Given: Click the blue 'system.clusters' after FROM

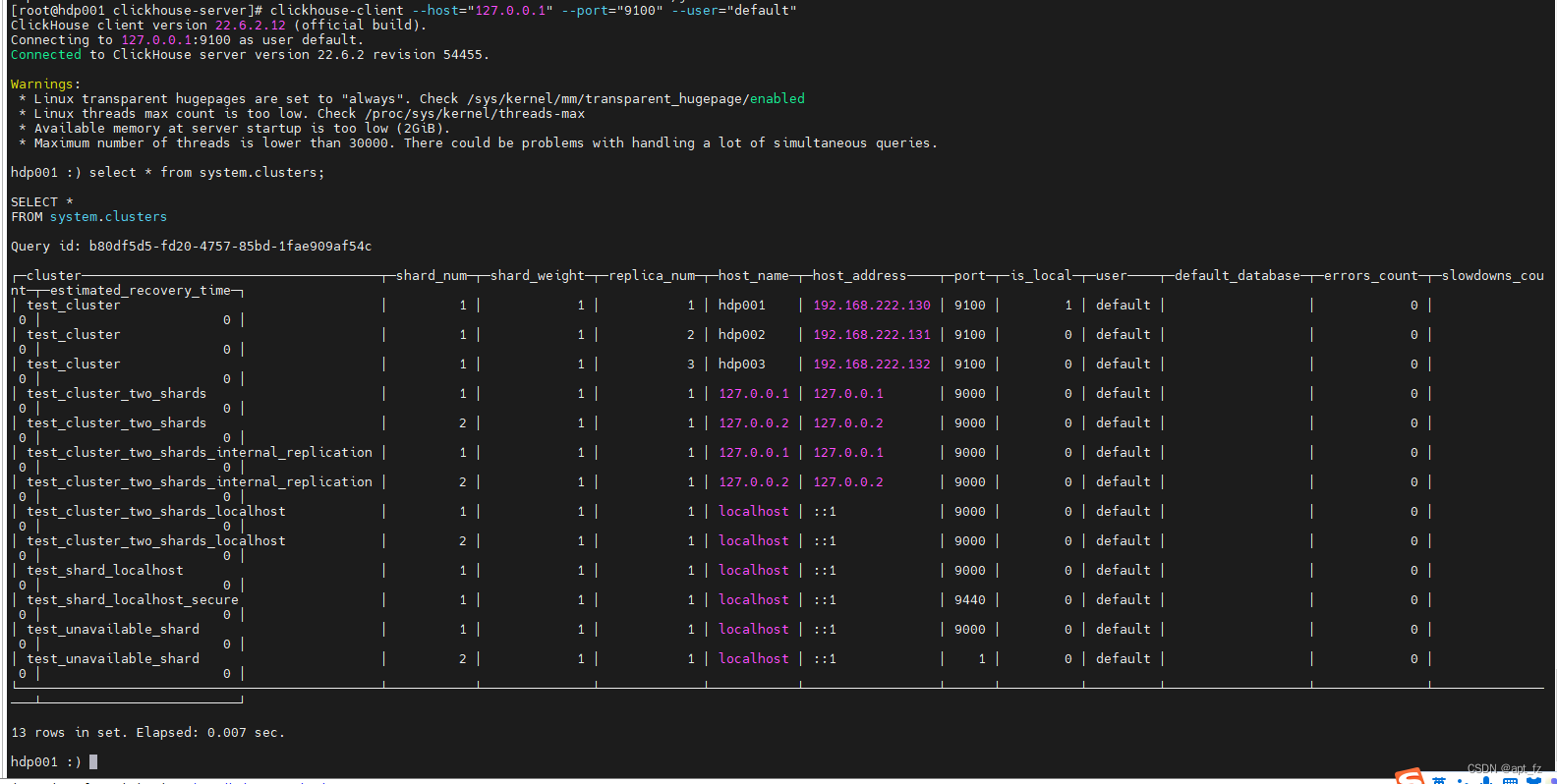Looking at the screenshot, I should pyautogui.click(x=109, y=217).
